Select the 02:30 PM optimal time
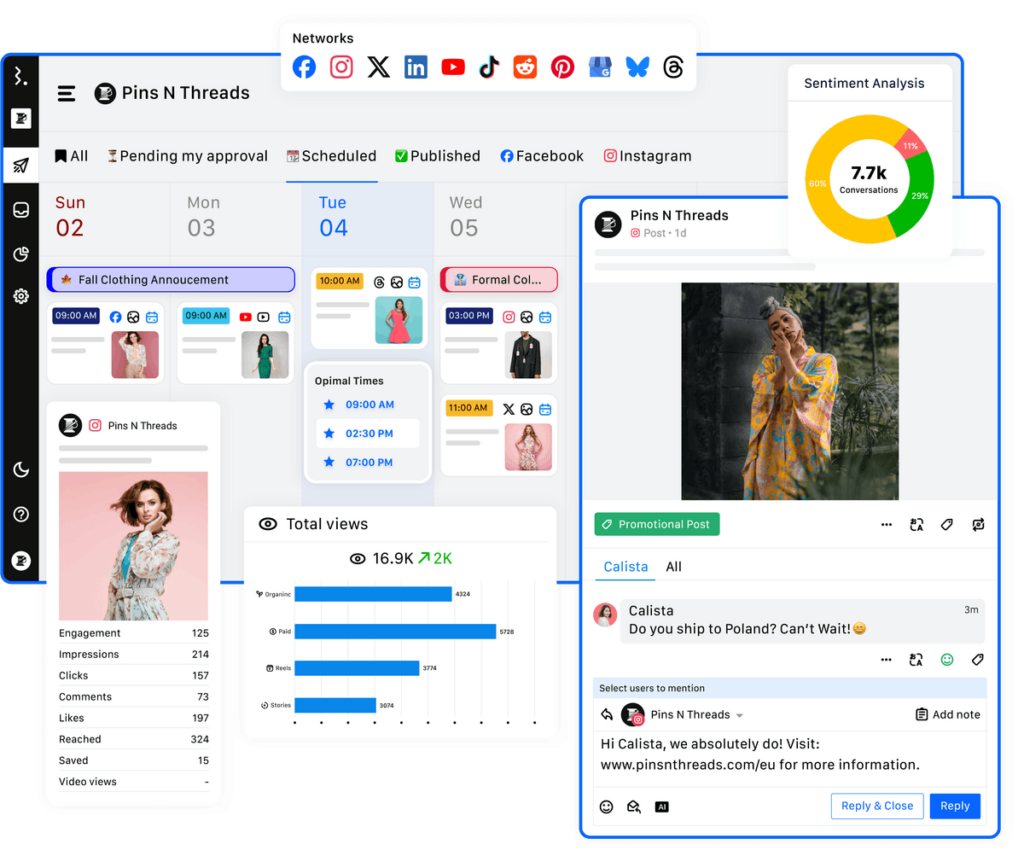 click(x=368, y=434)
